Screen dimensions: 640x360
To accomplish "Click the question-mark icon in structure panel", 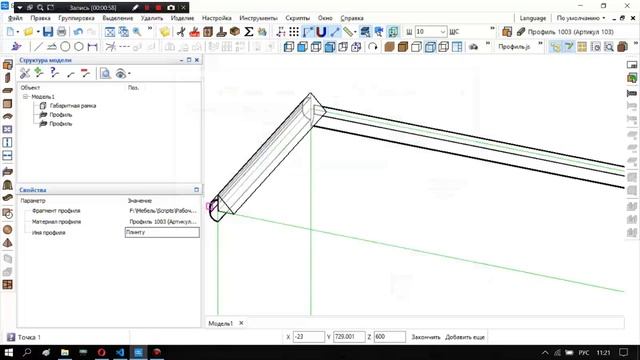I will [x=54, y=73].
